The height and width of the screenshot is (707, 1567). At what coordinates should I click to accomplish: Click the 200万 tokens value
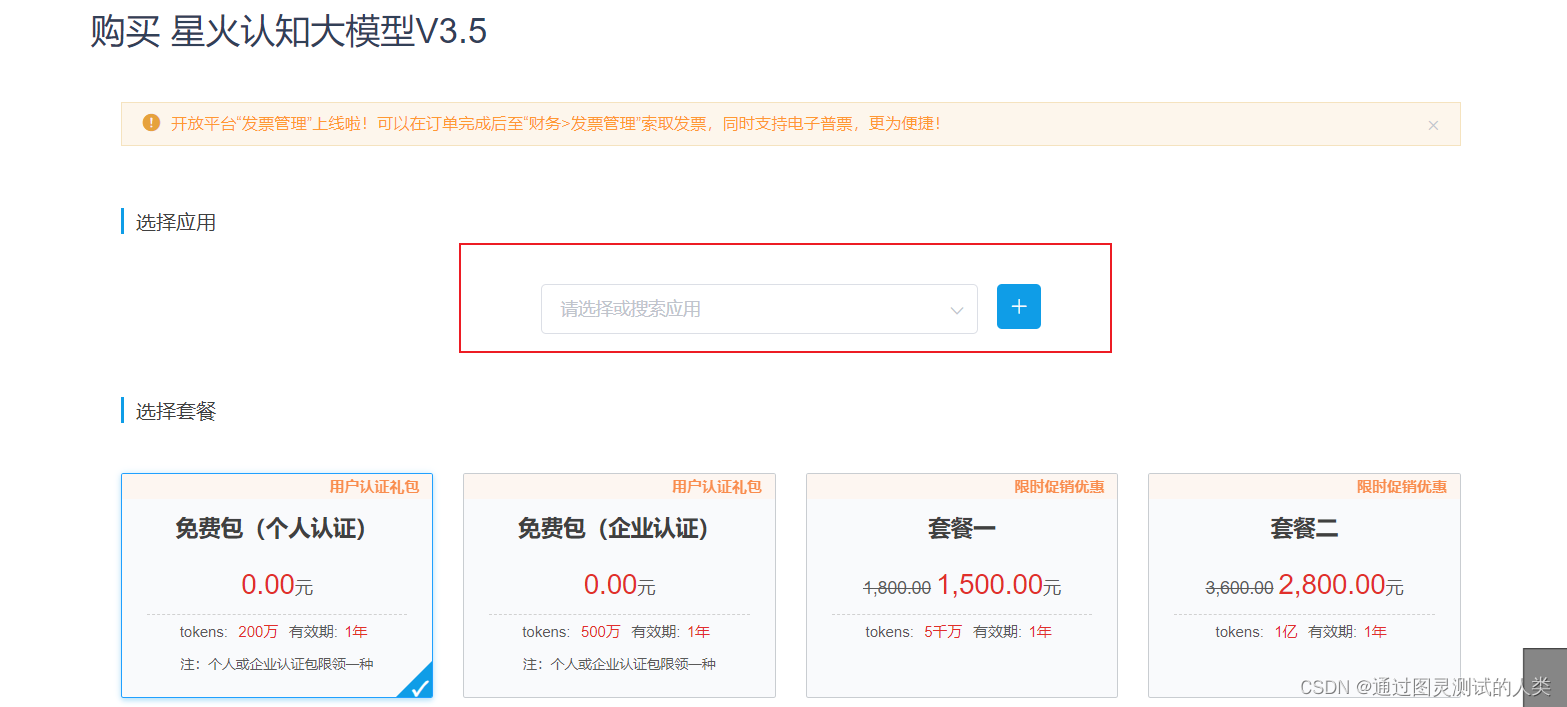pyautogui.click(x=258, y=632)
